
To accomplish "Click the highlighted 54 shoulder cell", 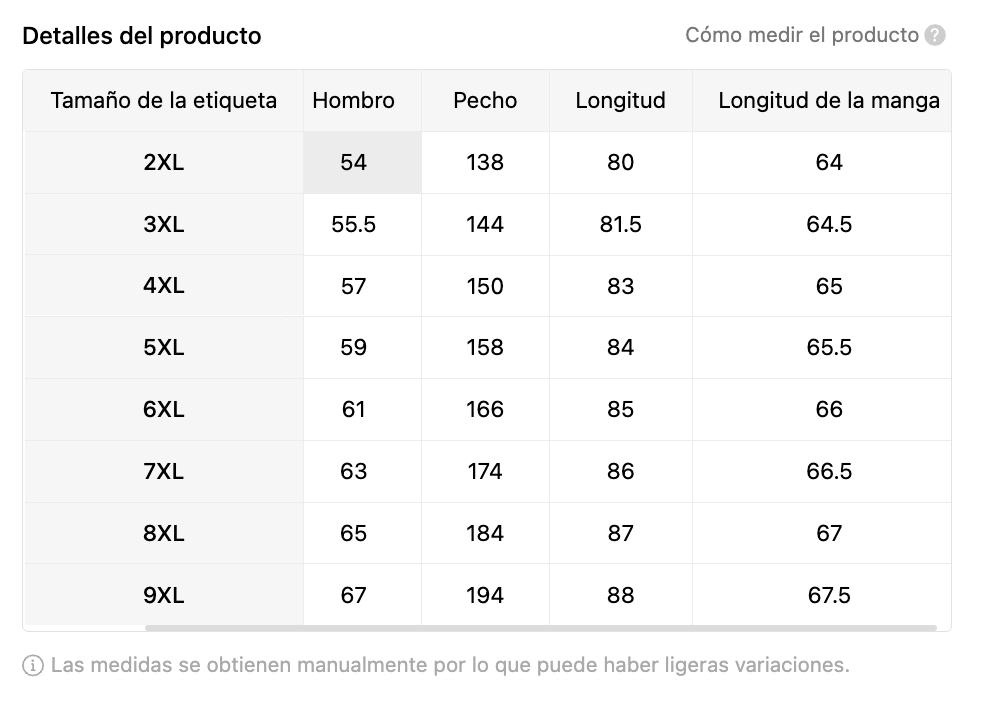I will tap(353, 162).
